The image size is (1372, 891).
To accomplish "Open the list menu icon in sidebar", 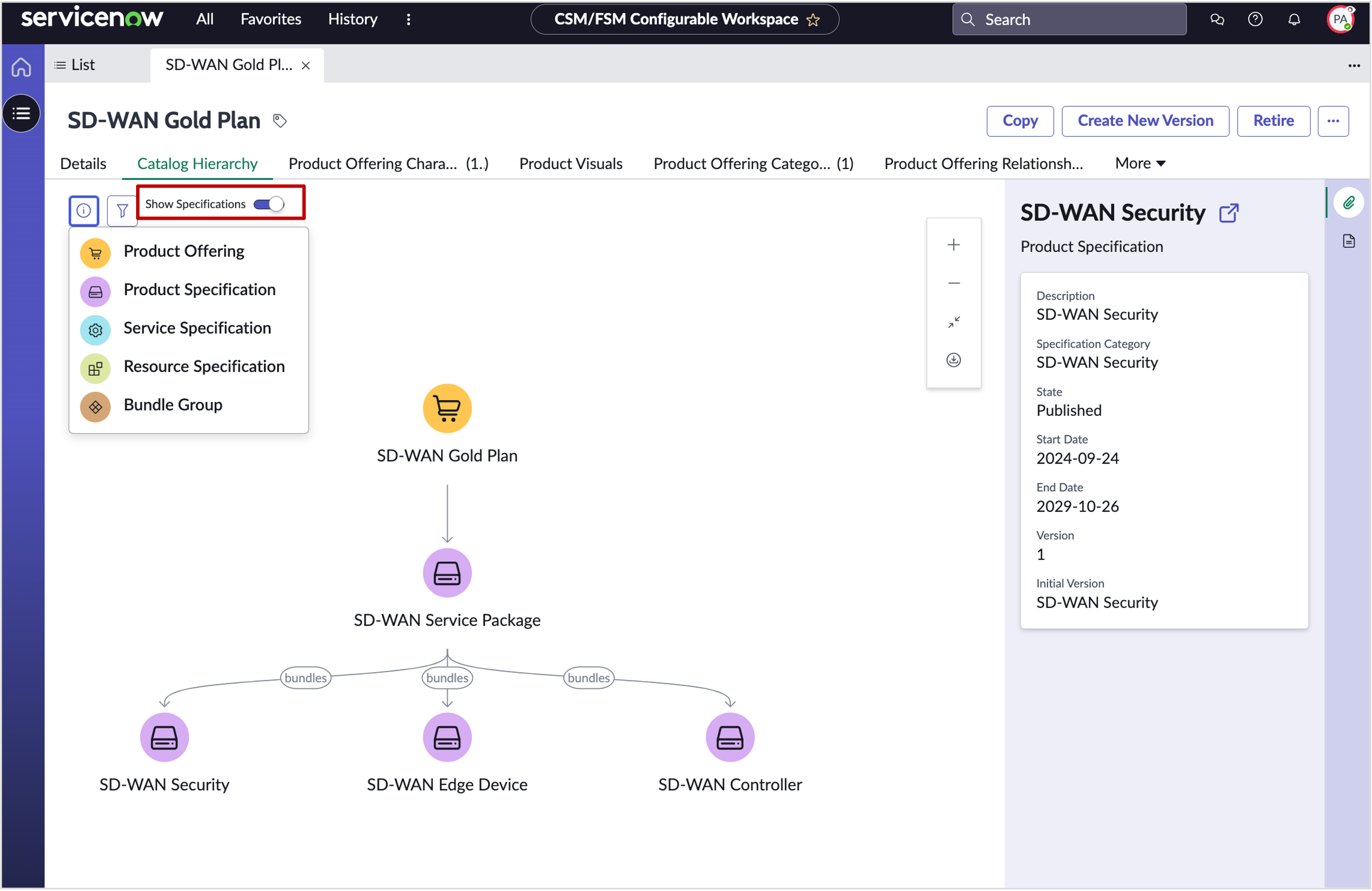I will click(x=21, y=113).
